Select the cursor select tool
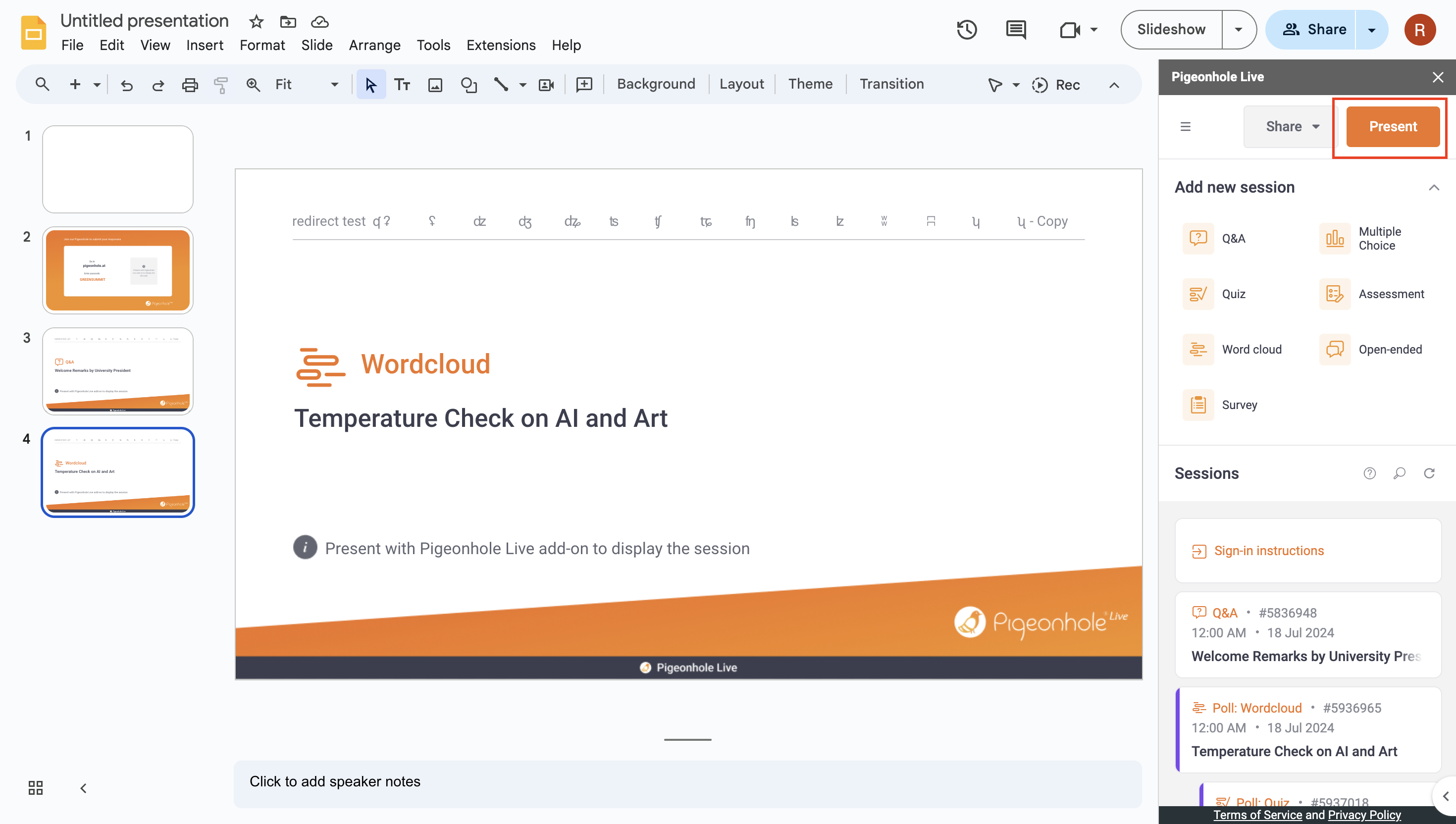Viewport: 1456px width, 824px height. click(370, 85)
